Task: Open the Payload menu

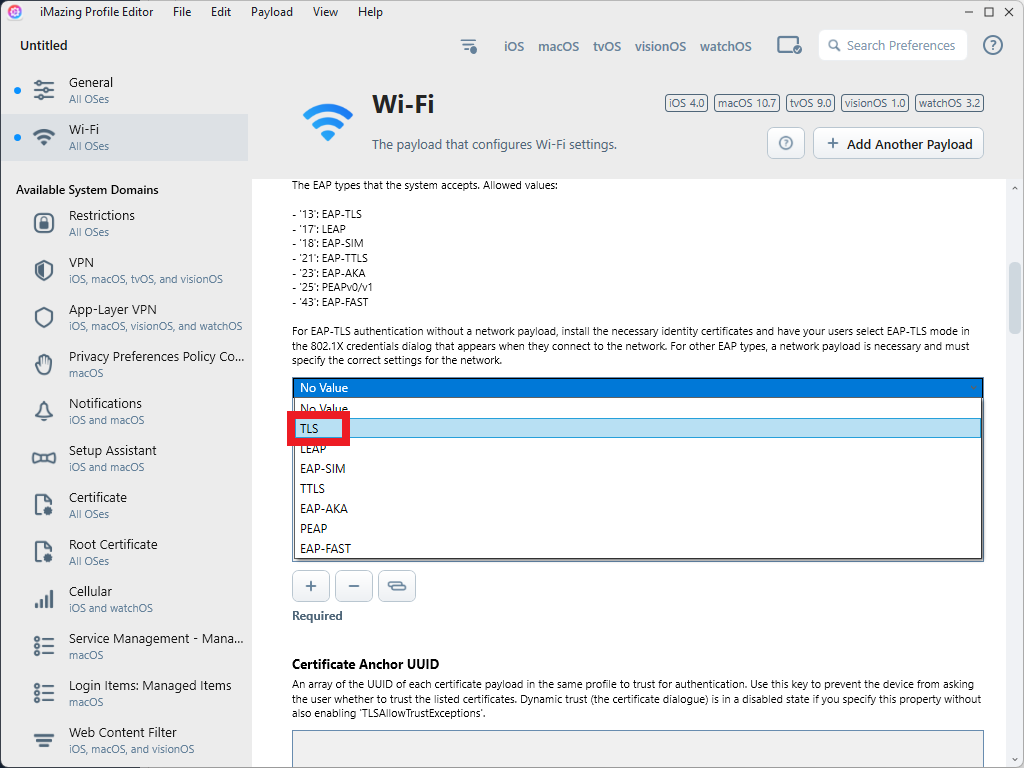Action: (272, 12)
